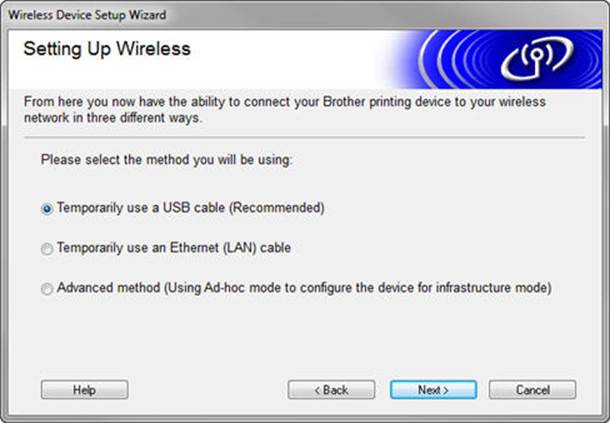The image size is (610, 423).
Task: Click the right chevron on the Next button
Action: pos(446,390)
